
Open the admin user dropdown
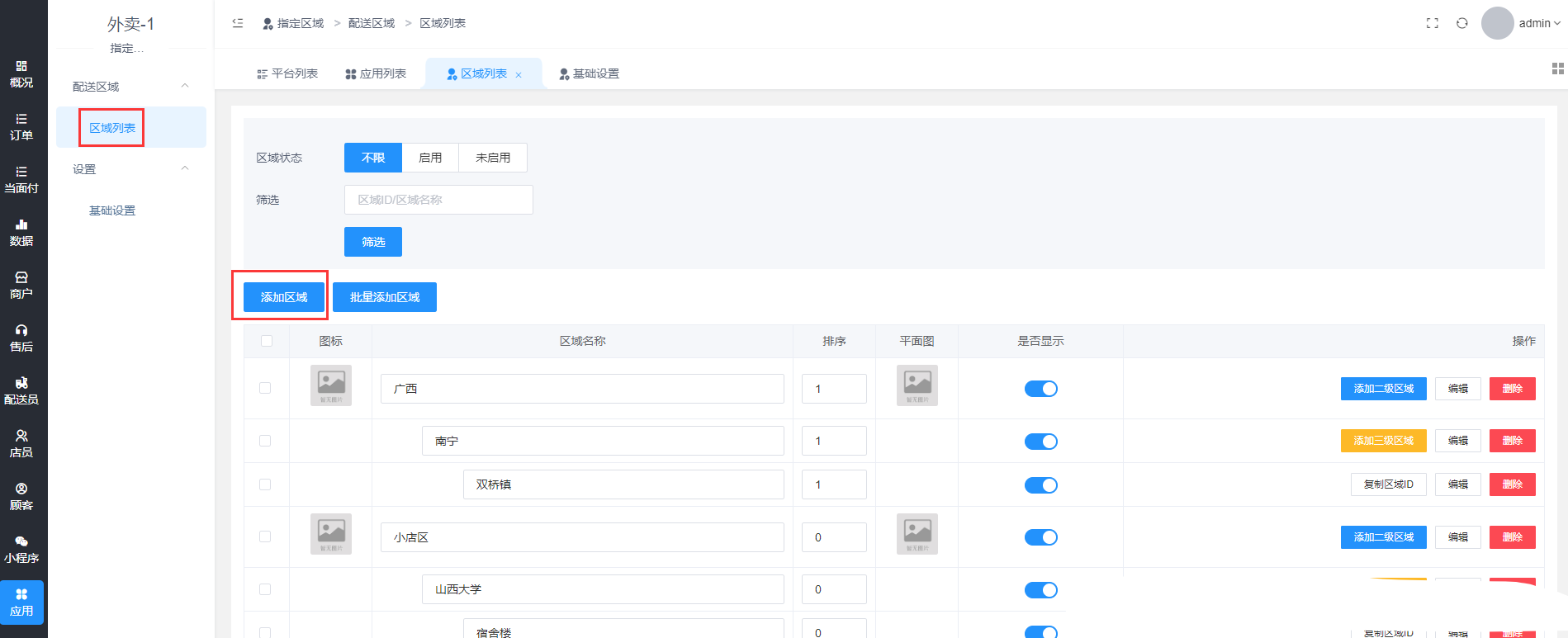[x=1539, y=23]
